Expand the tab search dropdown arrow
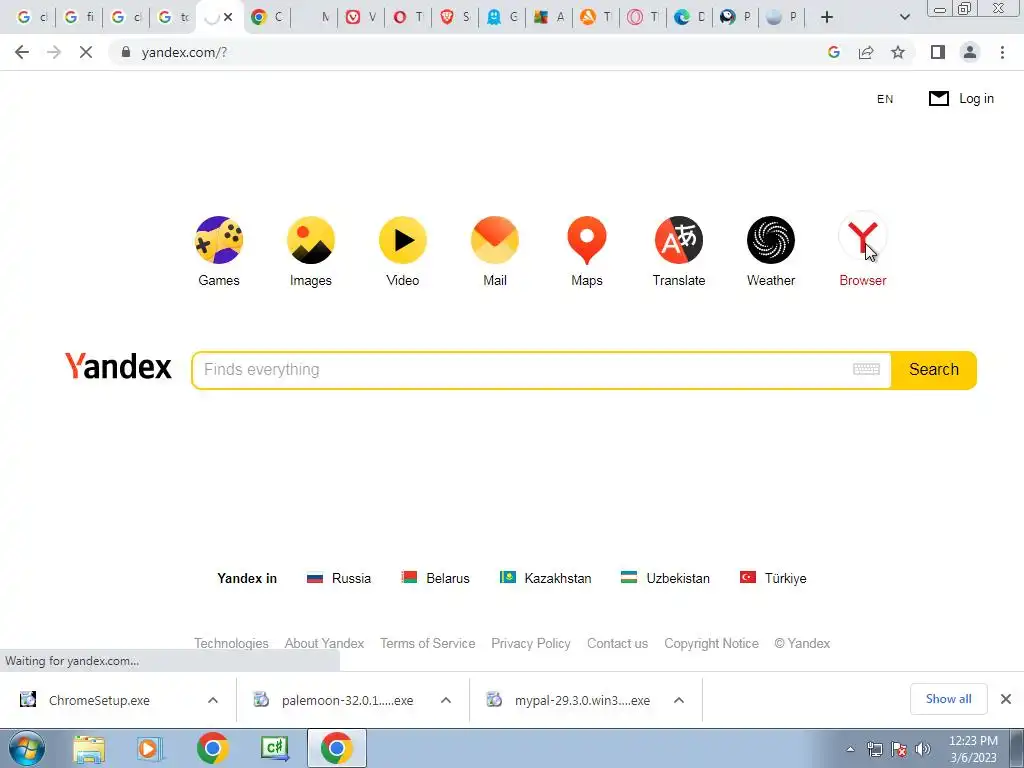1024x768 pixels. (x=905, y=17)
